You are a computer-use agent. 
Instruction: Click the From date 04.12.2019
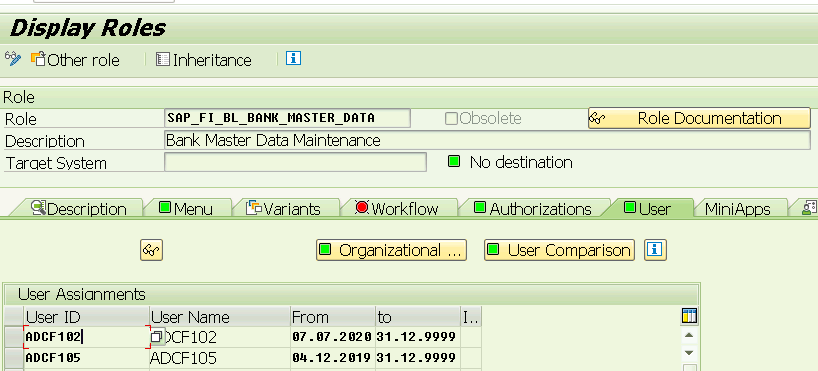(x=333, y=358)
